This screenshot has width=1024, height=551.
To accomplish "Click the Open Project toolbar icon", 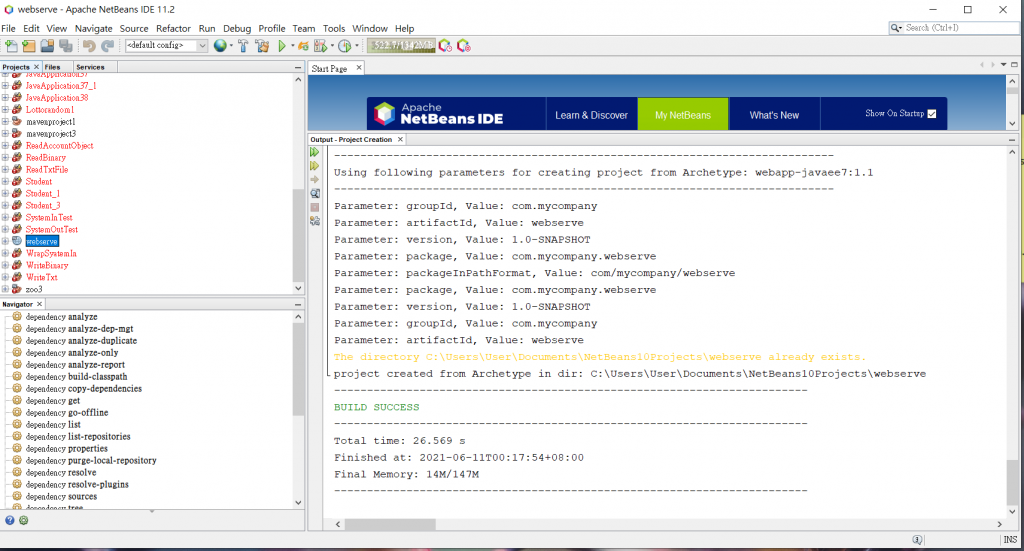I will tap(47, 46).
